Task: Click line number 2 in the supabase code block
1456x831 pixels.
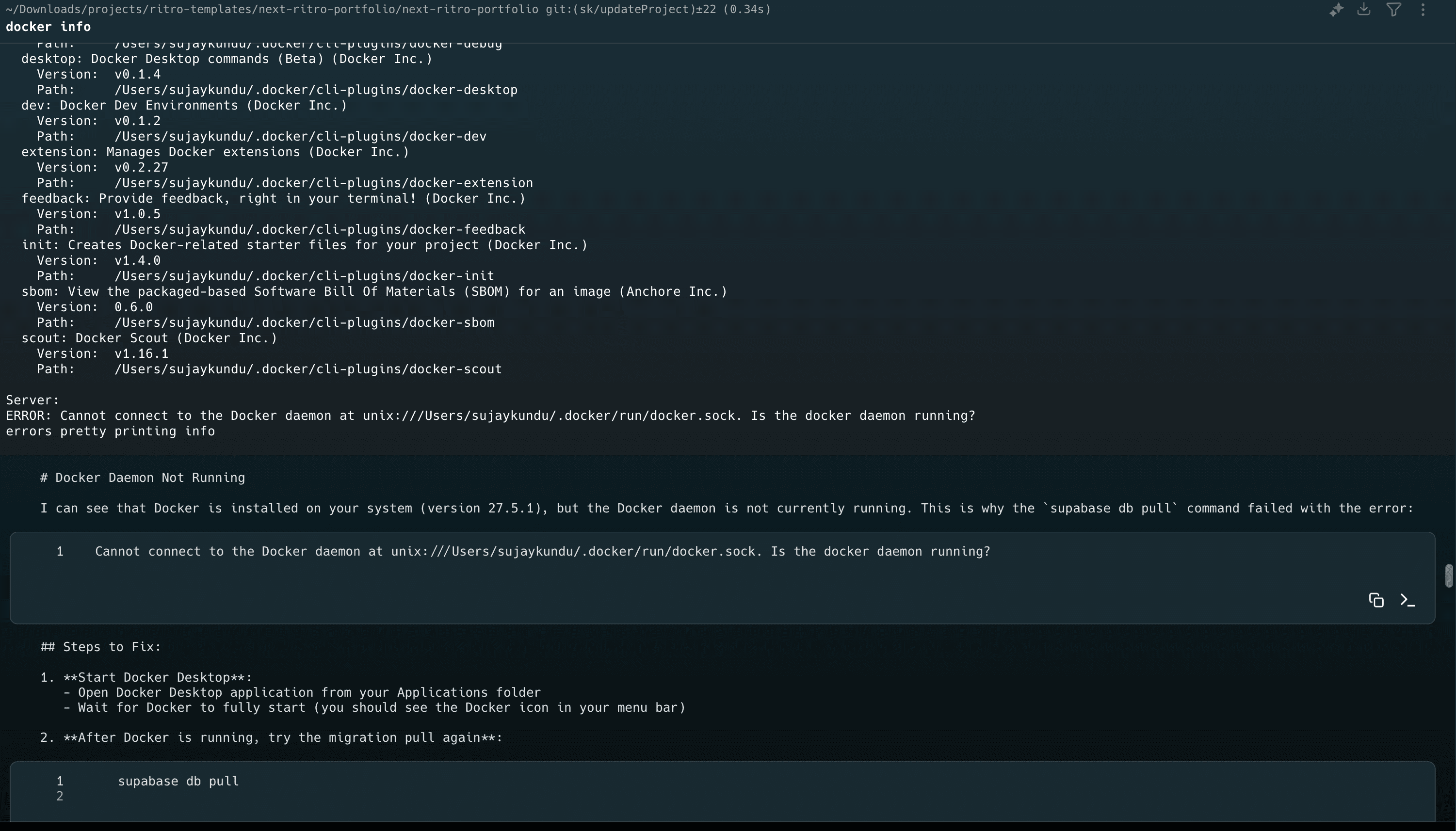Action: click(x=60, y=796)
